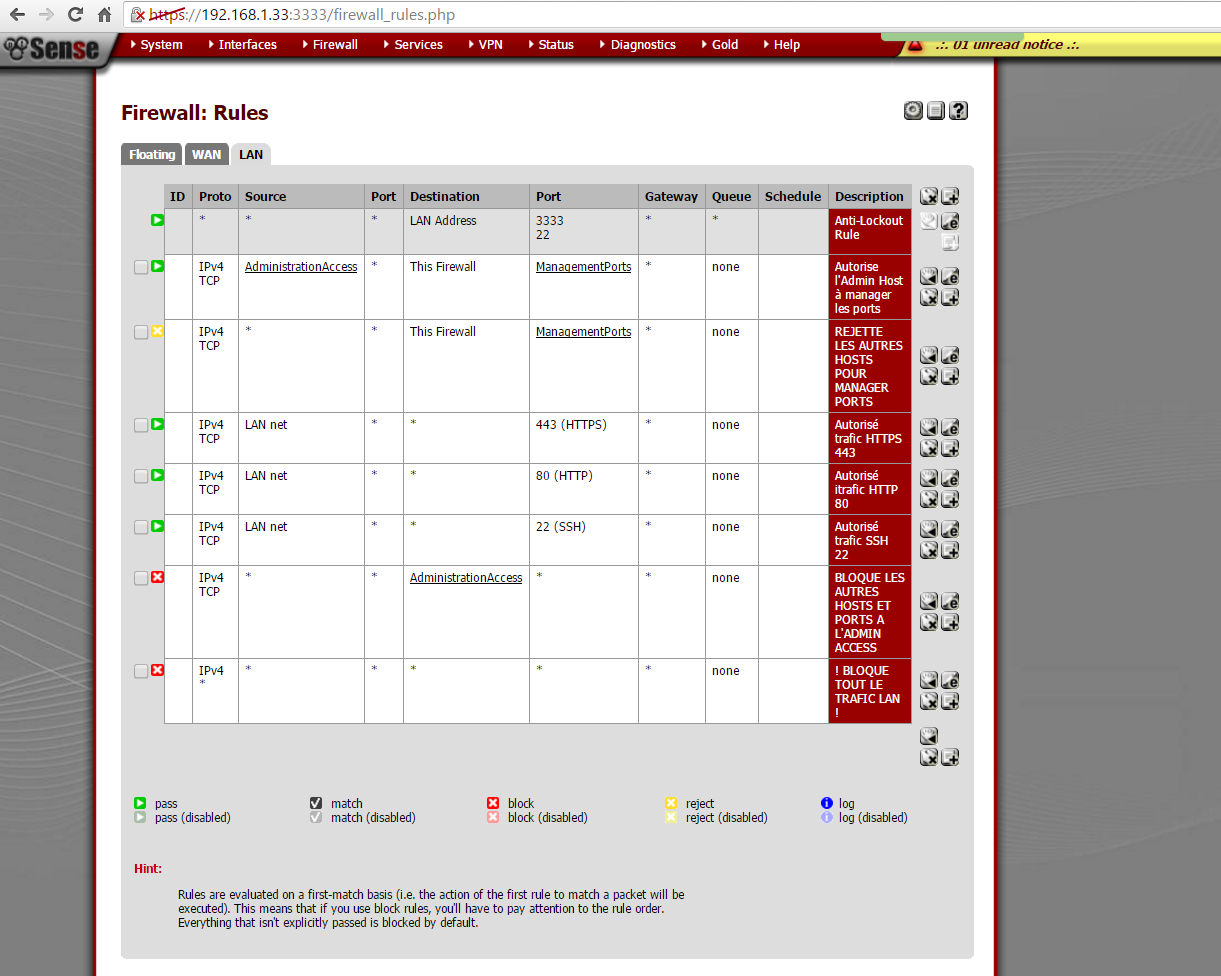
Task: View the '01 unread notice' alert
Action: (1007, 45)
